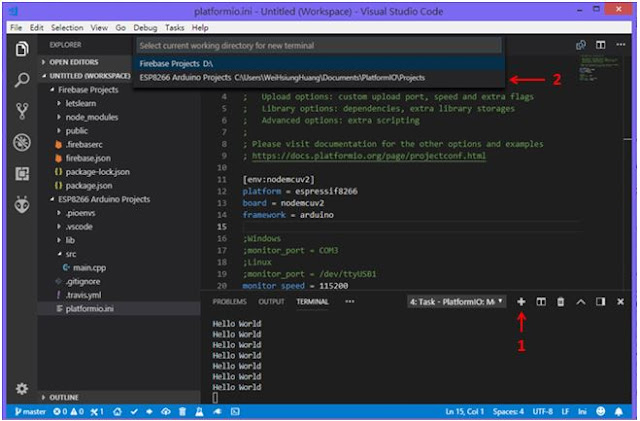Open the Search view in activity bar
Screen dimensions: 640x421
22,80
